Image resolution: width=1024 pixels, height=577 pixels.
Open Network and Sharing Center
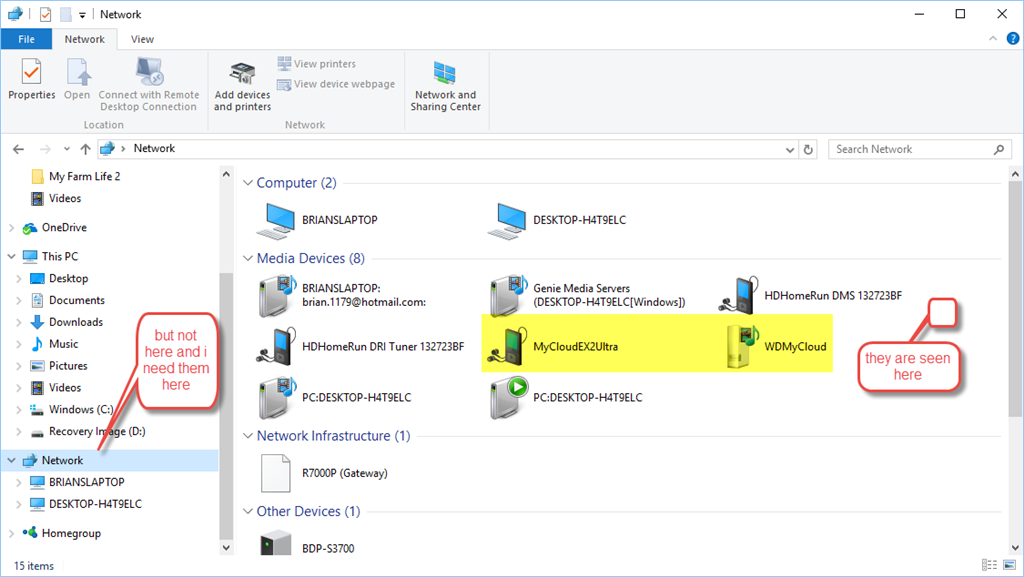tap(445, 87)
